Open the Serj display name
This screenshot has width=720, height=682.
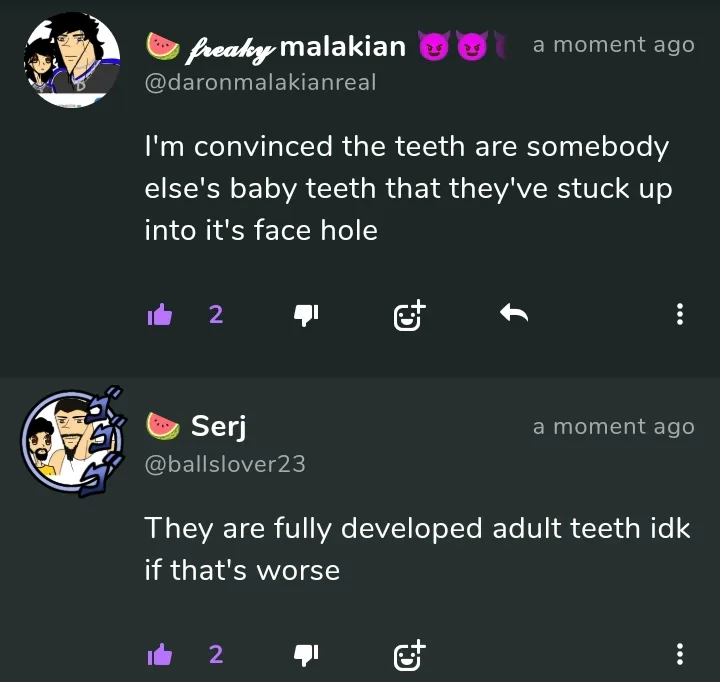point(219,427)
